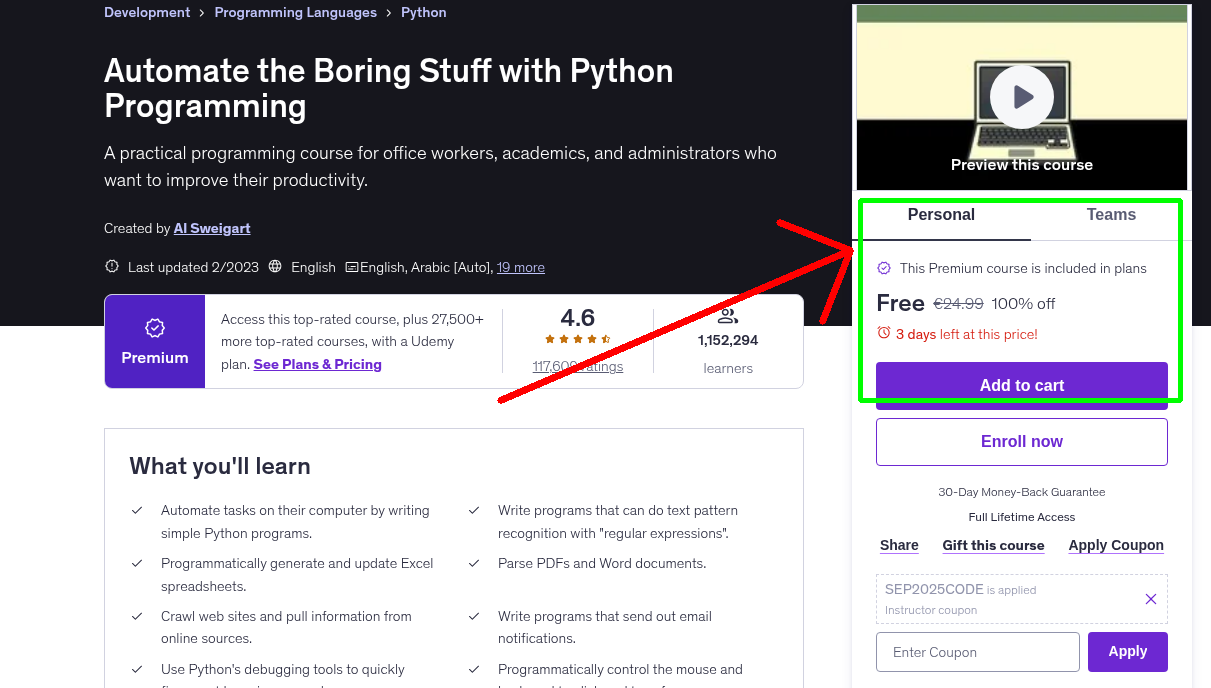Click the checkmark beside Excel spreadsheets item

click(137, 563)
